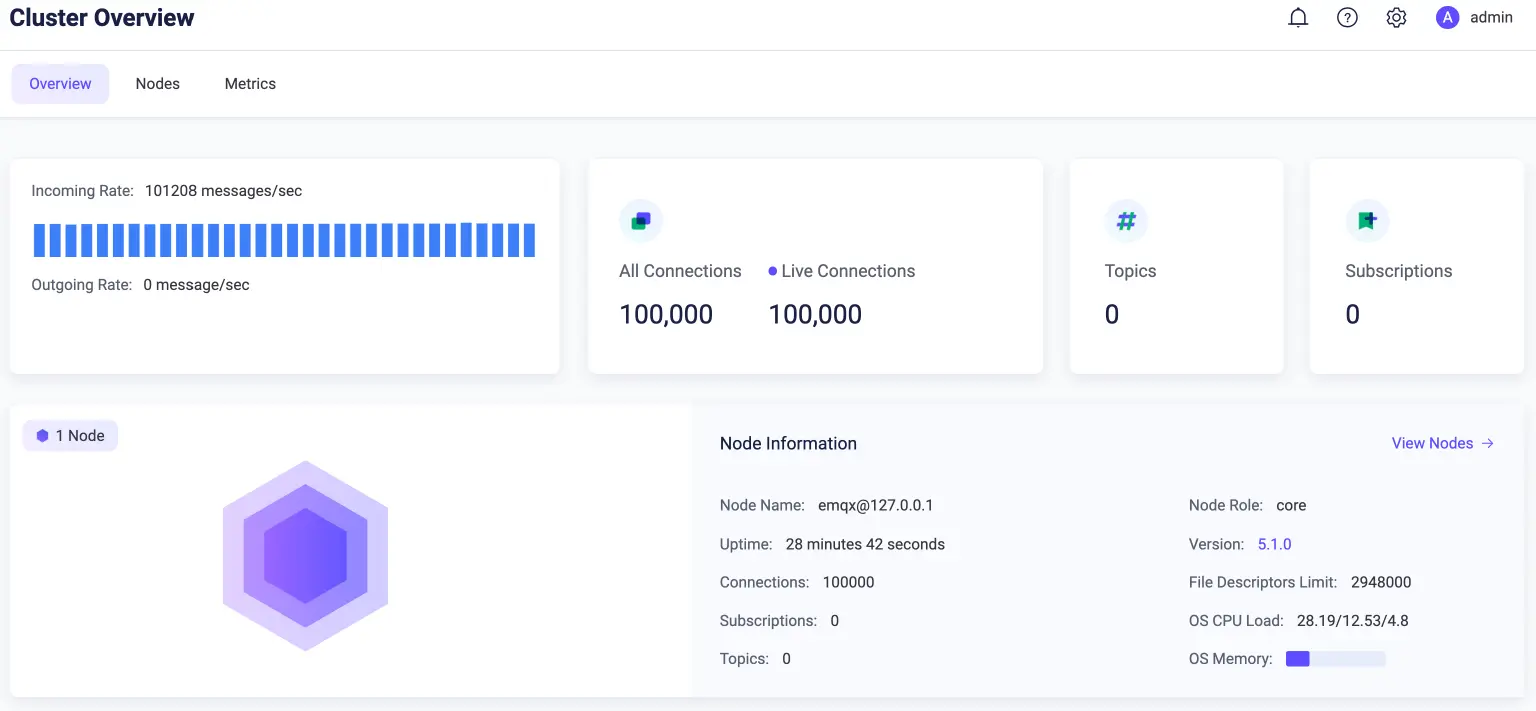1536x711 pixels.
Task: Click the admin avatar icon
Action: pyautogui.click(x=1447, y=17)
